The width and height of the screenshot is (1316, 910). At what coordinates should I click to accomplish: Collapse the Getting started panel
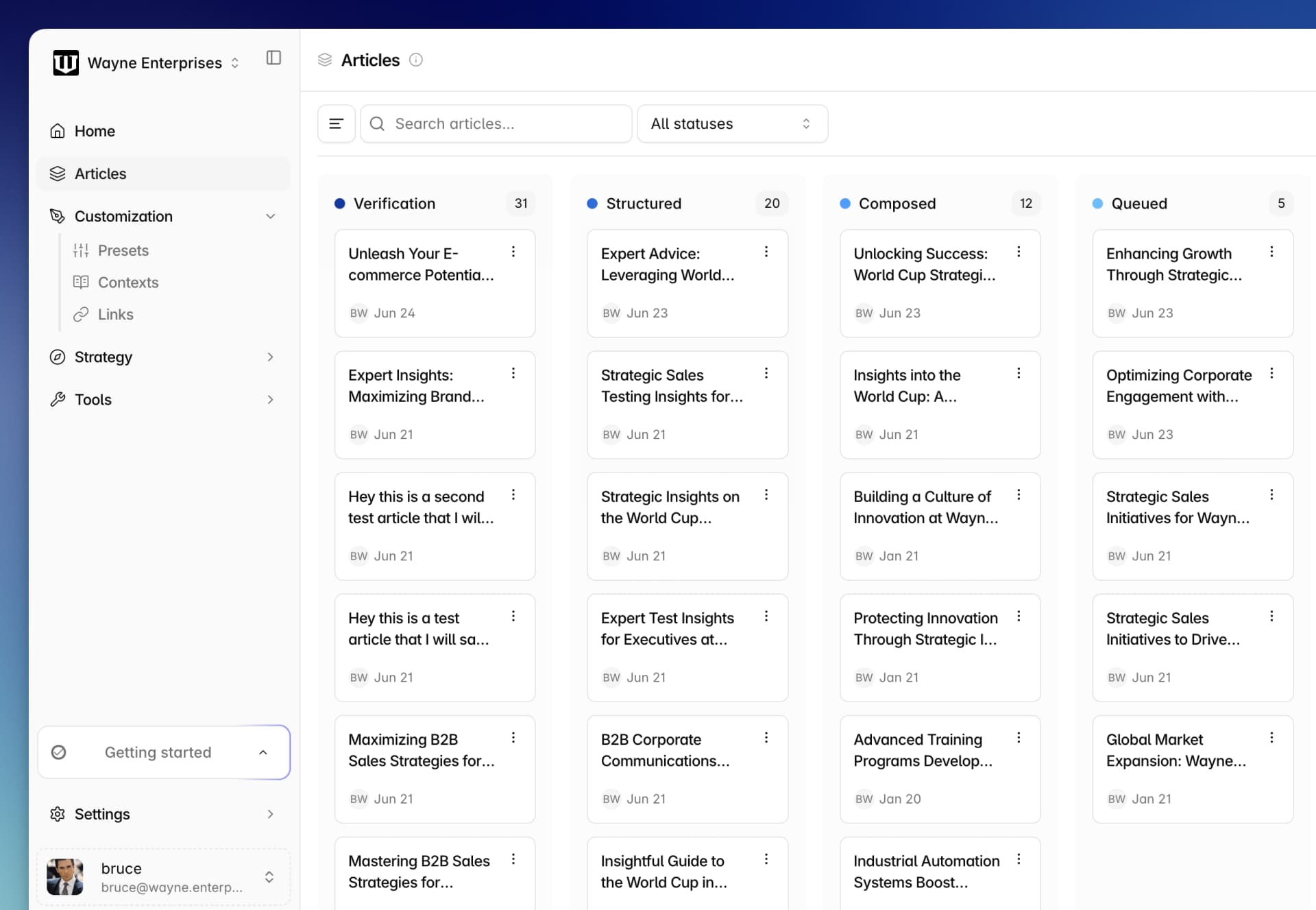pyautogui.click(x=263, y=752)
